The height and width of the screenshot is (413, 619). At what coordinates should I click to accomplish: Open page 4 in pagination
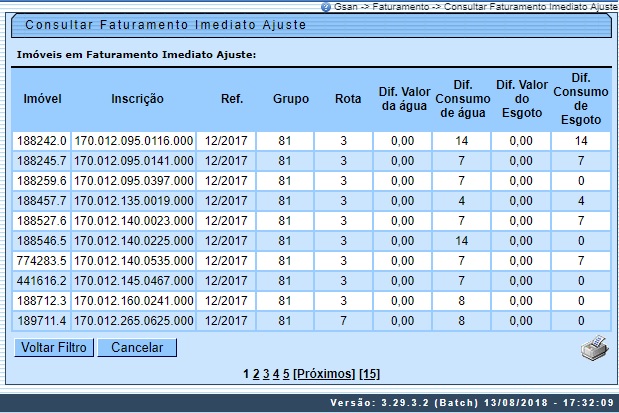click(x=275, y=374)
